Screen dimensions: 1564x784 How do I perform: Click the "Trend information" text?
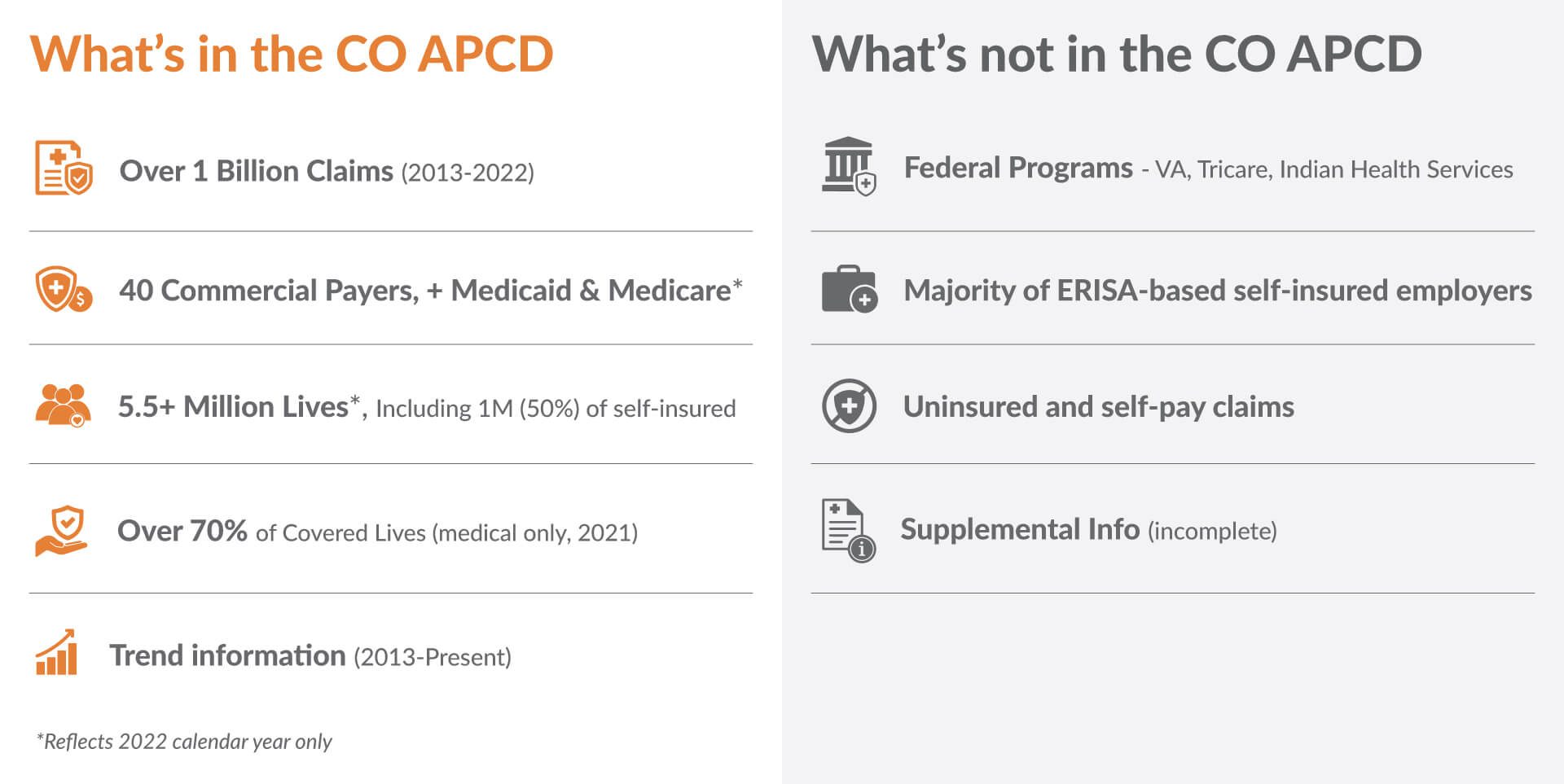[228, 655]
